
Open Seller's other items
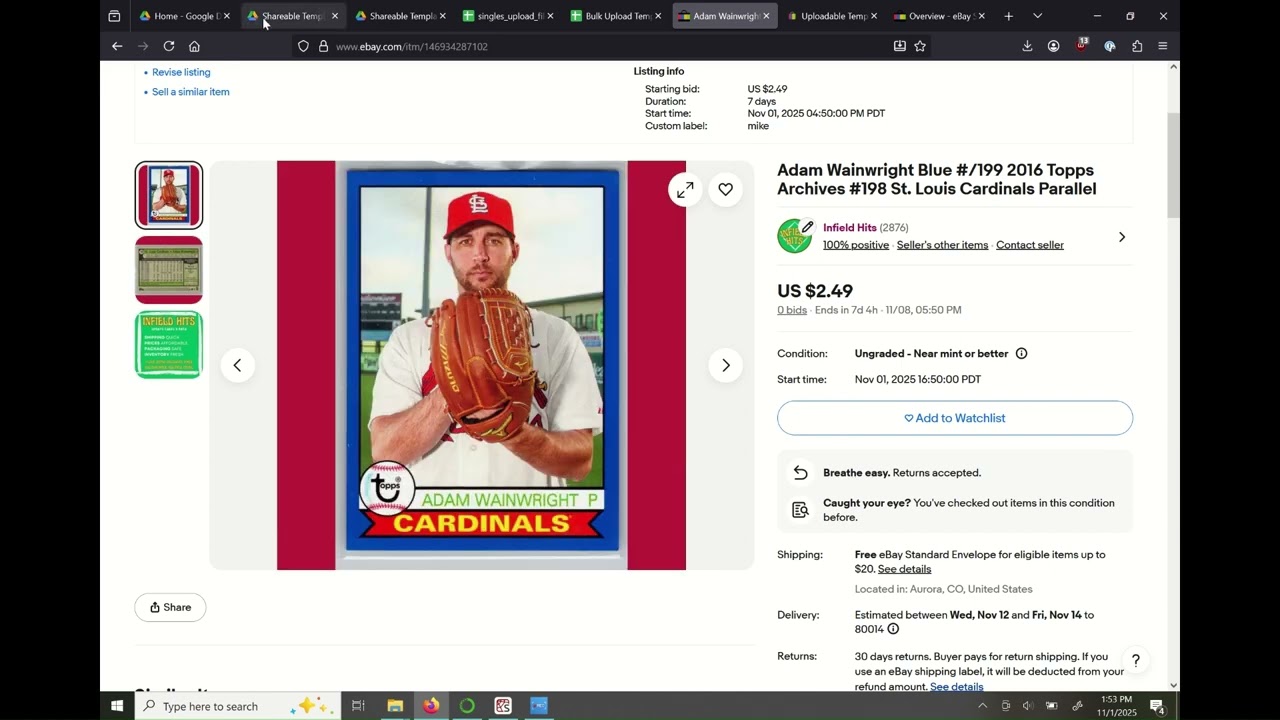942,245
